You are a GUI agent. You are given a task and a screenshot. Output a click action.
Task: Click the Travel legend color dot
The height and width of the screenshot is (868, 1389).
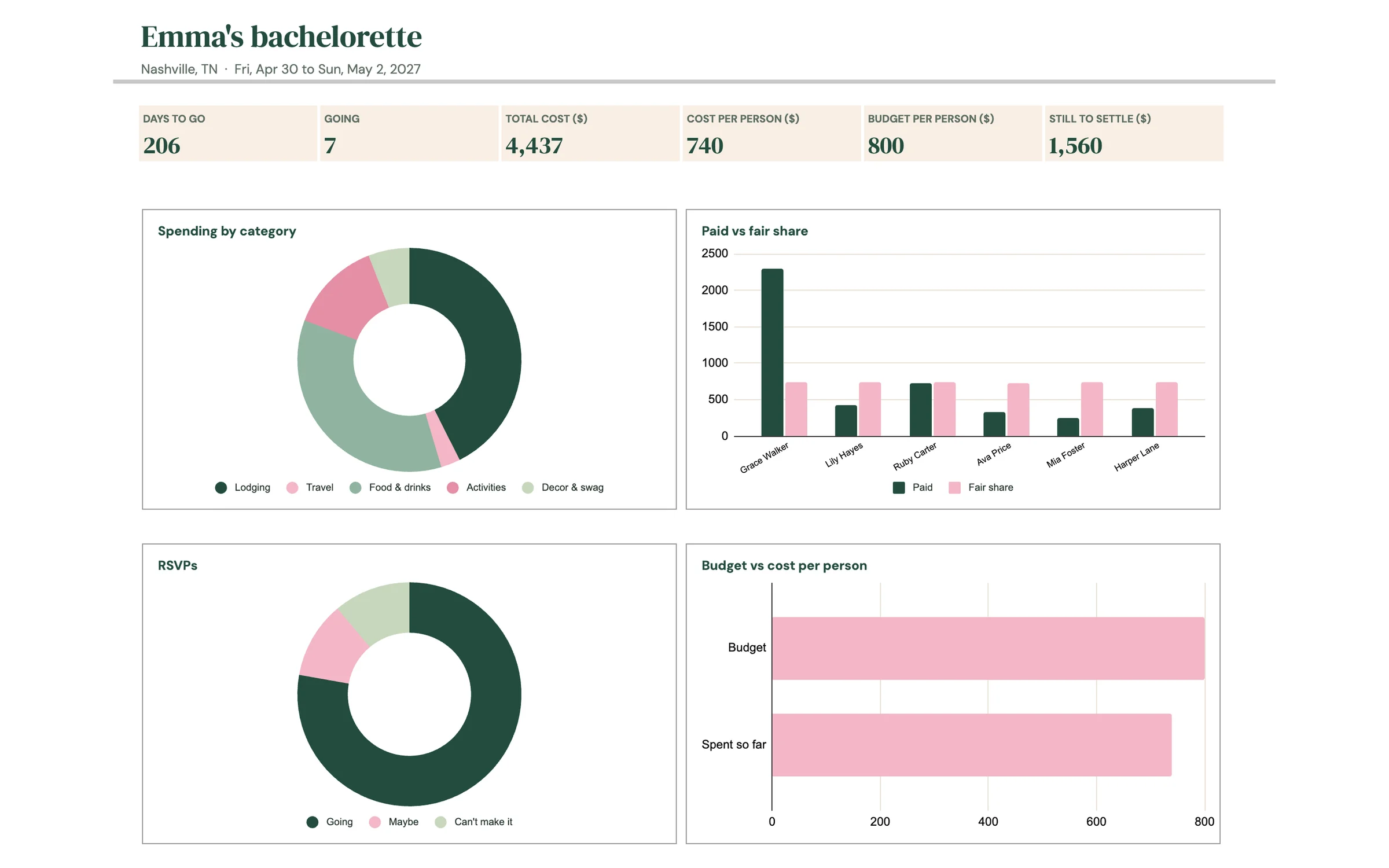[x=292, y=488]
